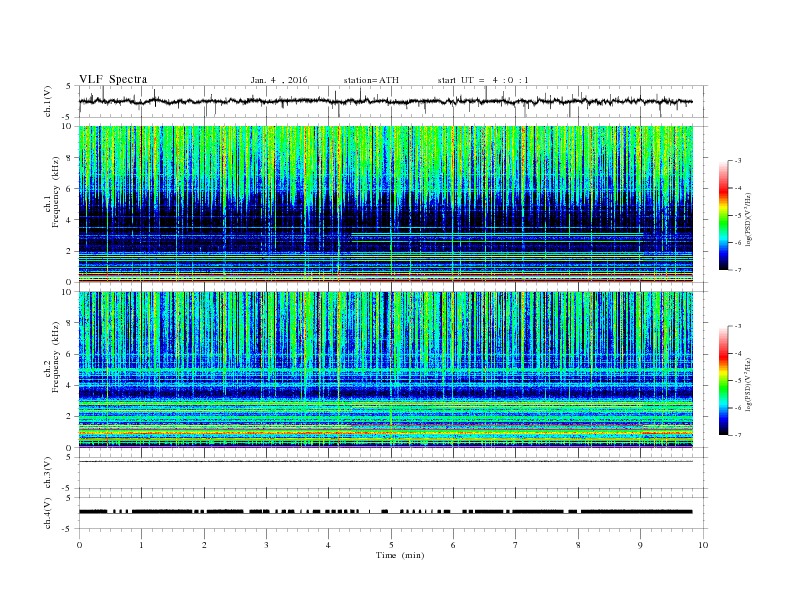Click the ch.1 color bar "log(PSD)(V²/Hz)" label

tap(748, 220)
